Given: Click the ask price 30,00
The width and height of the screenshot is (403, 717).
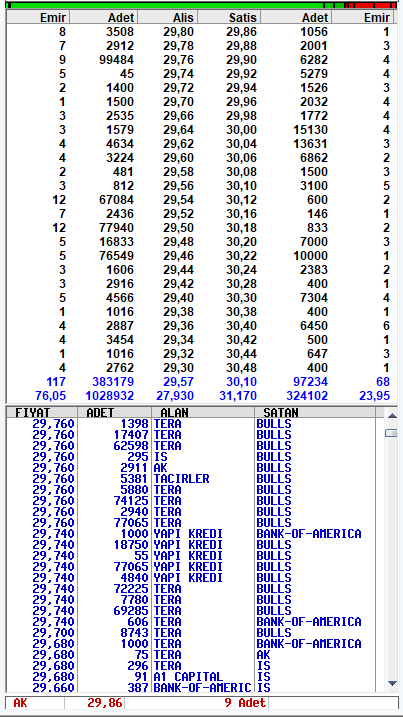Looking at the screenshot, I should [242, 130].
